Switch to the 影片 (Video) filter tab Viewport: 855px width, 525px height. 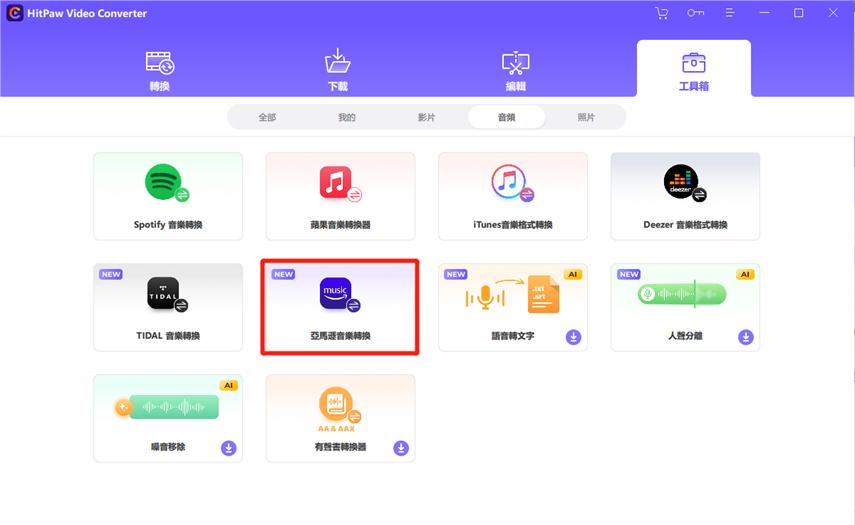[426, 117]
